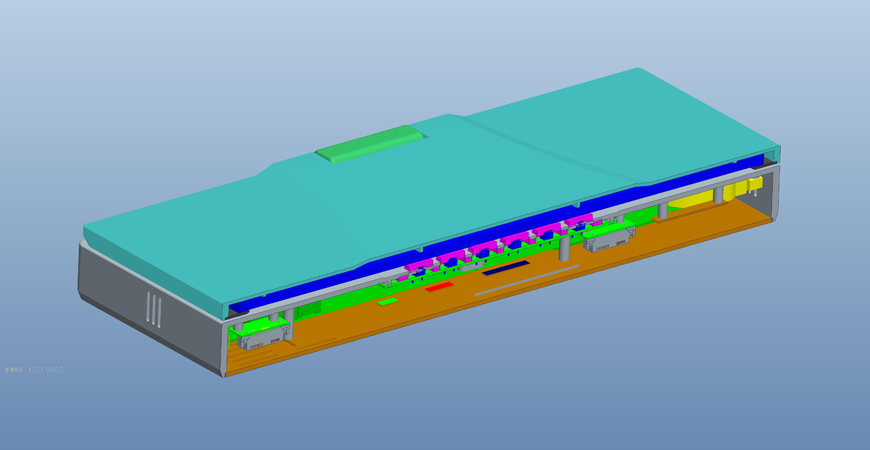
Task: Select the long gray strip on the orange board
Action: click(x=527, y=280)
